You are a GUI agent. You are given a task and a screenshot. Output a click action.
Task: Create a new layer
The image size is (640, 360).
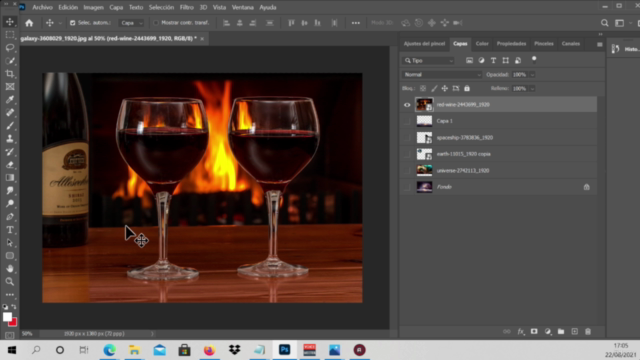coord(574,331)
